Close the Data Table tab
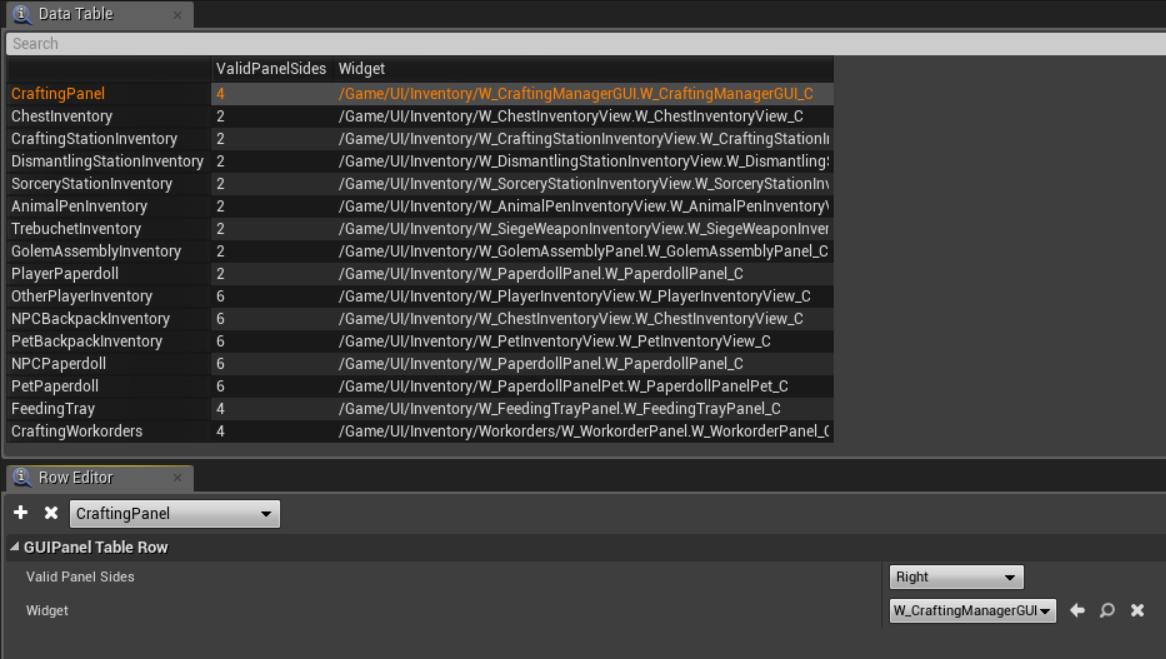The height and width of the screenshot is (659, 1166). coord(177,15)
